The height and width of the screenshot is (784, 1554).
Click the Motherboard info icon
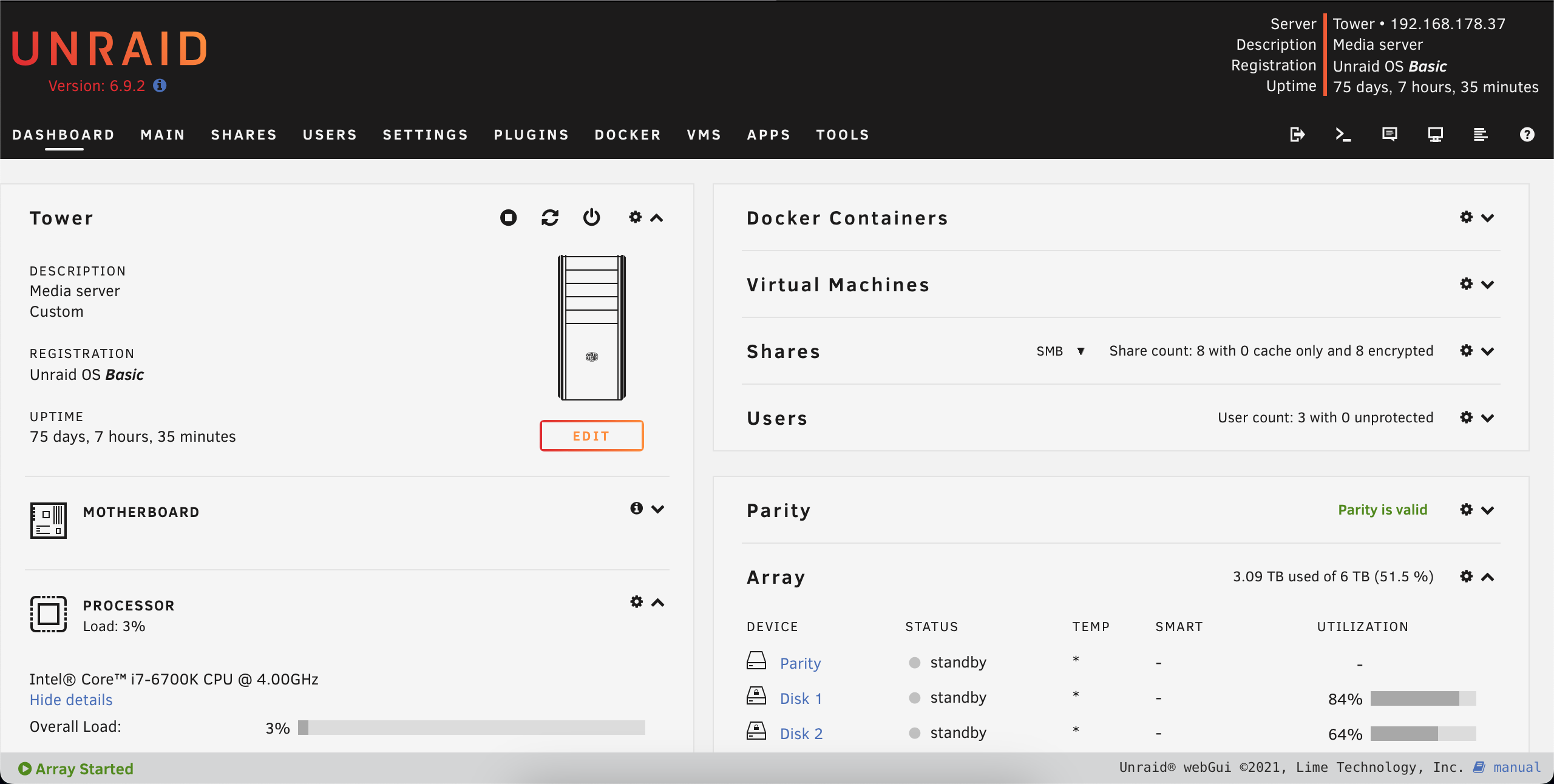[x=636, y=508]
